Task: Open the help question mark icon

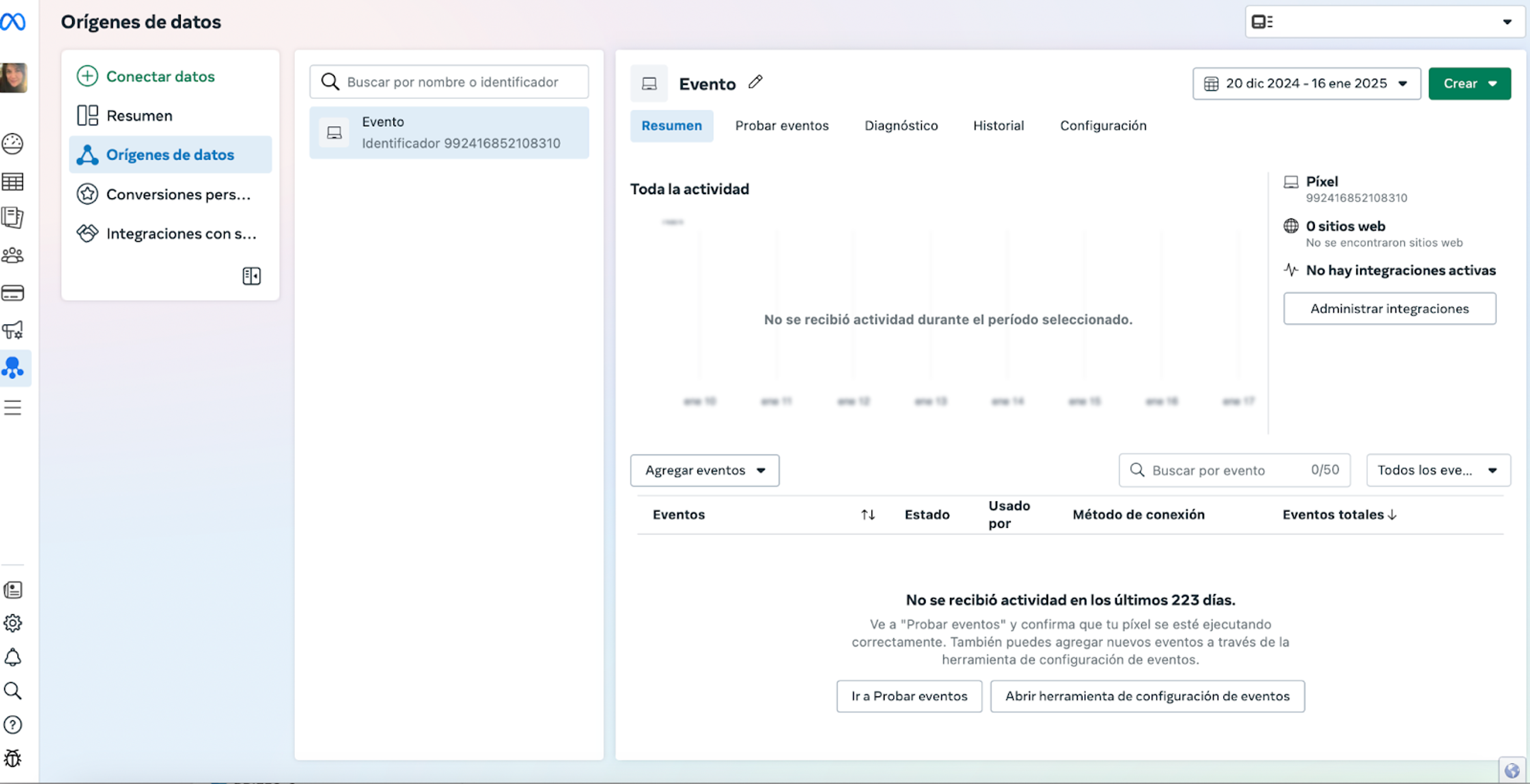Action: [x=12, y=725]
